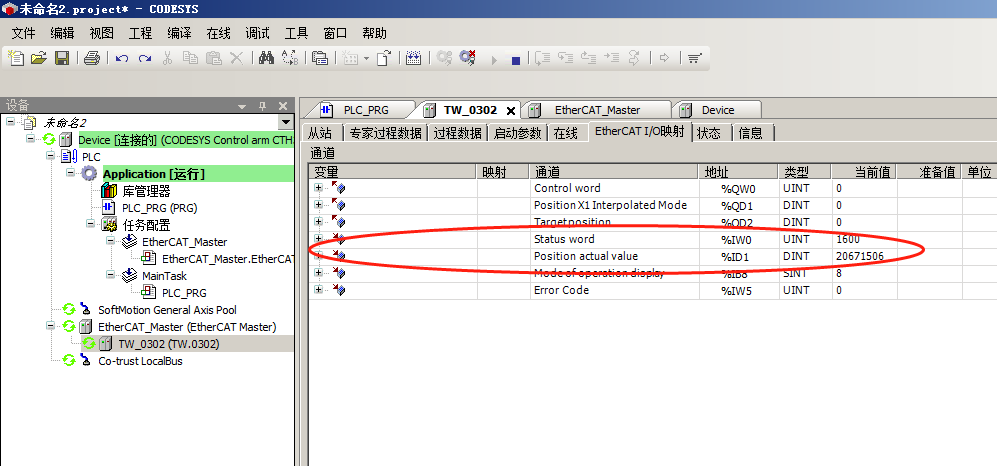Screen dimensions: 997x466
Task: Close the TW_0302 editor tab
Action: click(510, 111)
